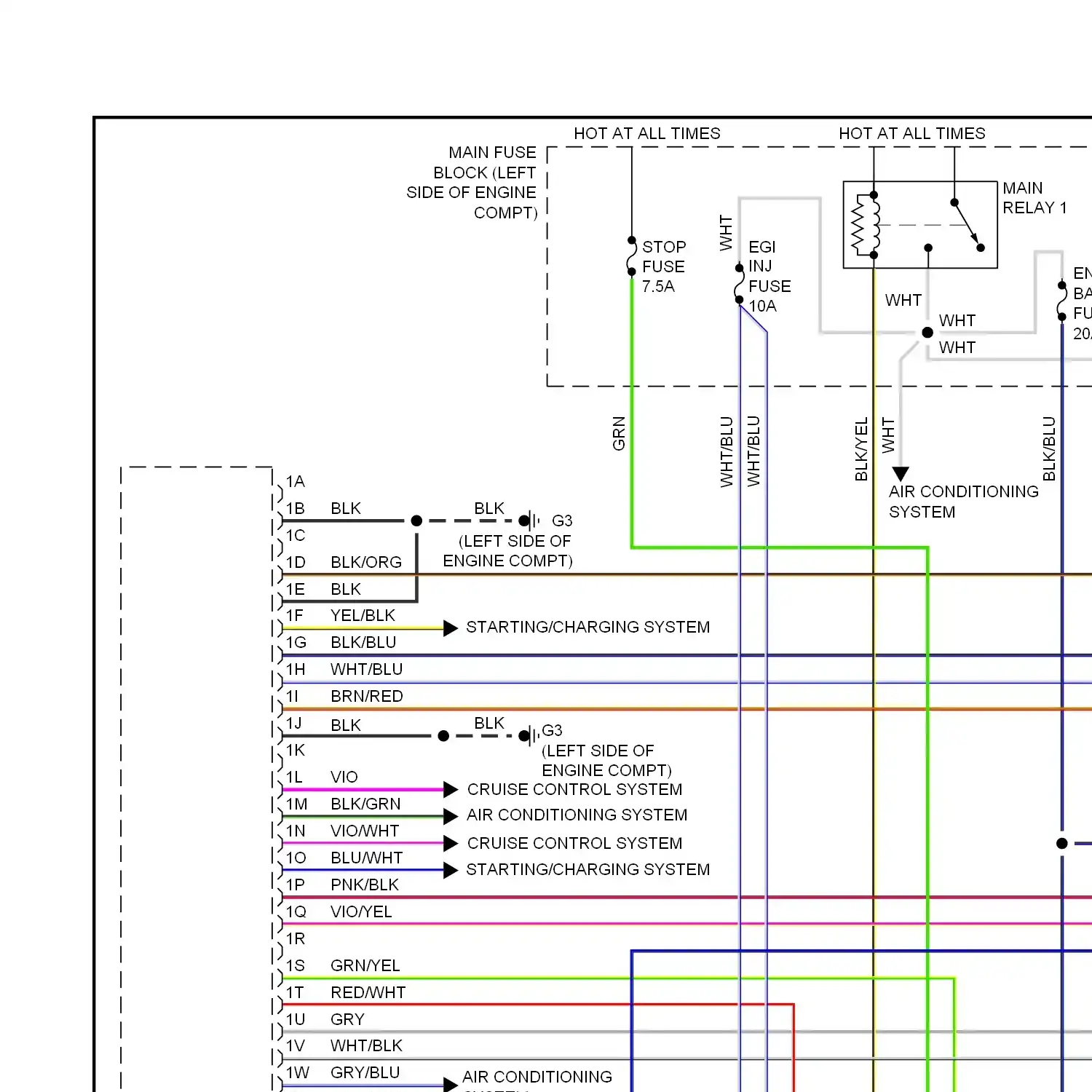Click connector pin label 1C

tap(295, 535)
